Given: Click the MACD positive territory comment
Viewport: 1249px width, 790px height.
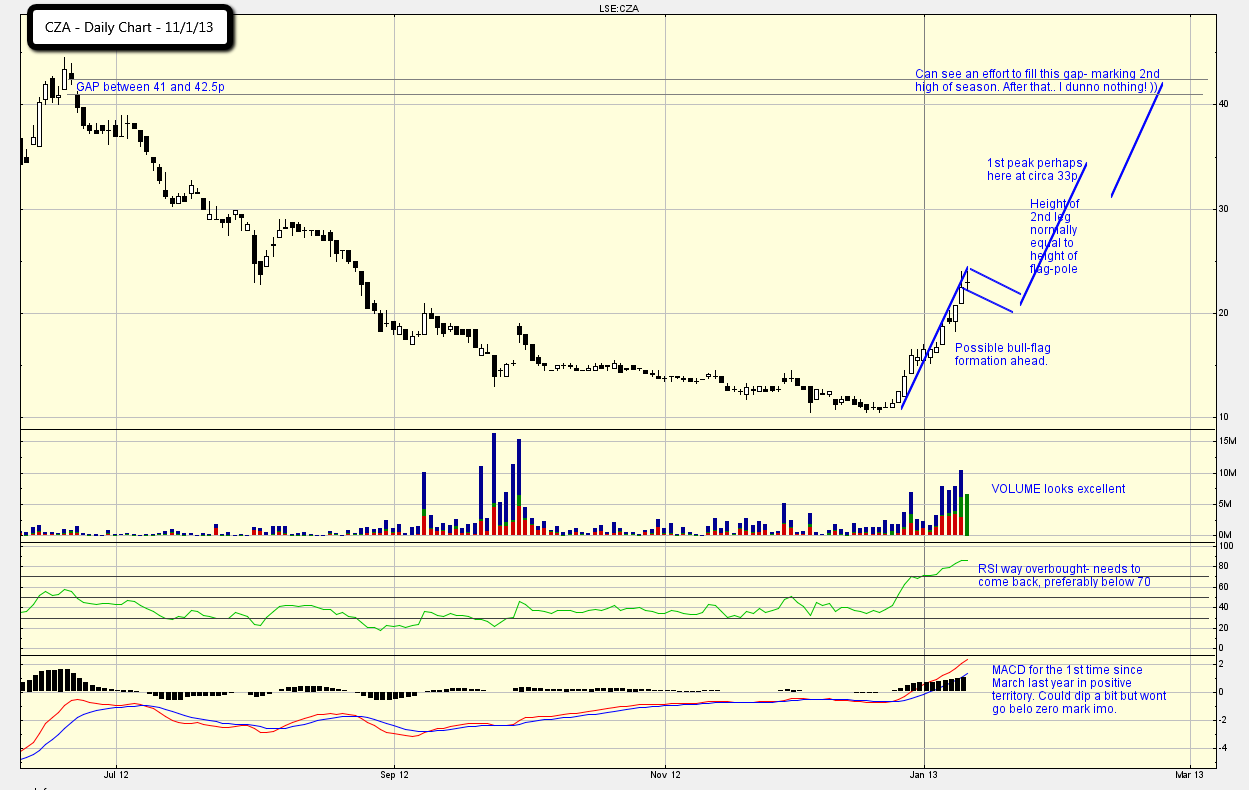Looking at the screenshot, I should point(1078,689).
